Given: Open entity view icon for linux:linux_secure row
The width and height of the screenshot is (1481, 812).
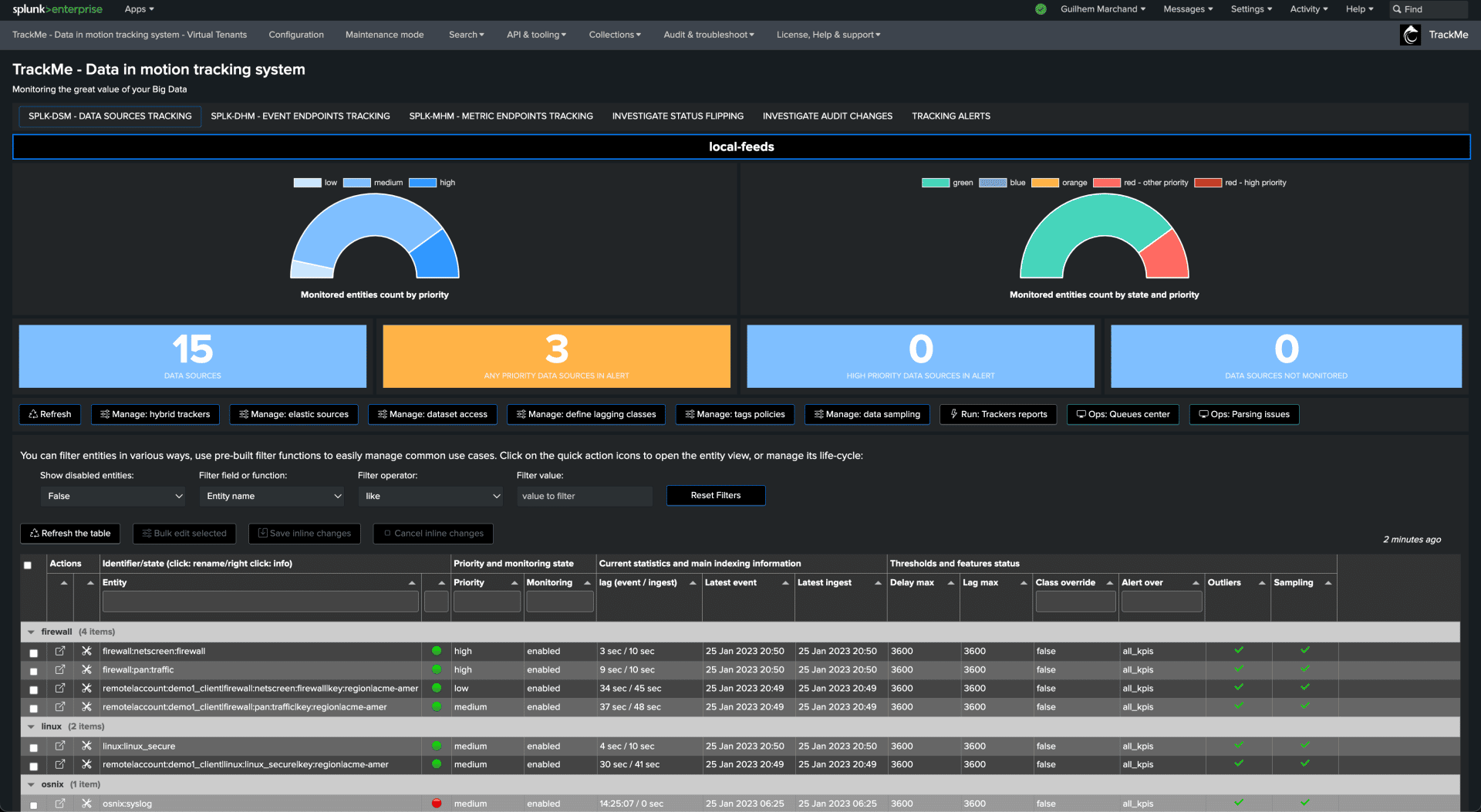Looking at the screenshot, I should (x=60, y=746).
